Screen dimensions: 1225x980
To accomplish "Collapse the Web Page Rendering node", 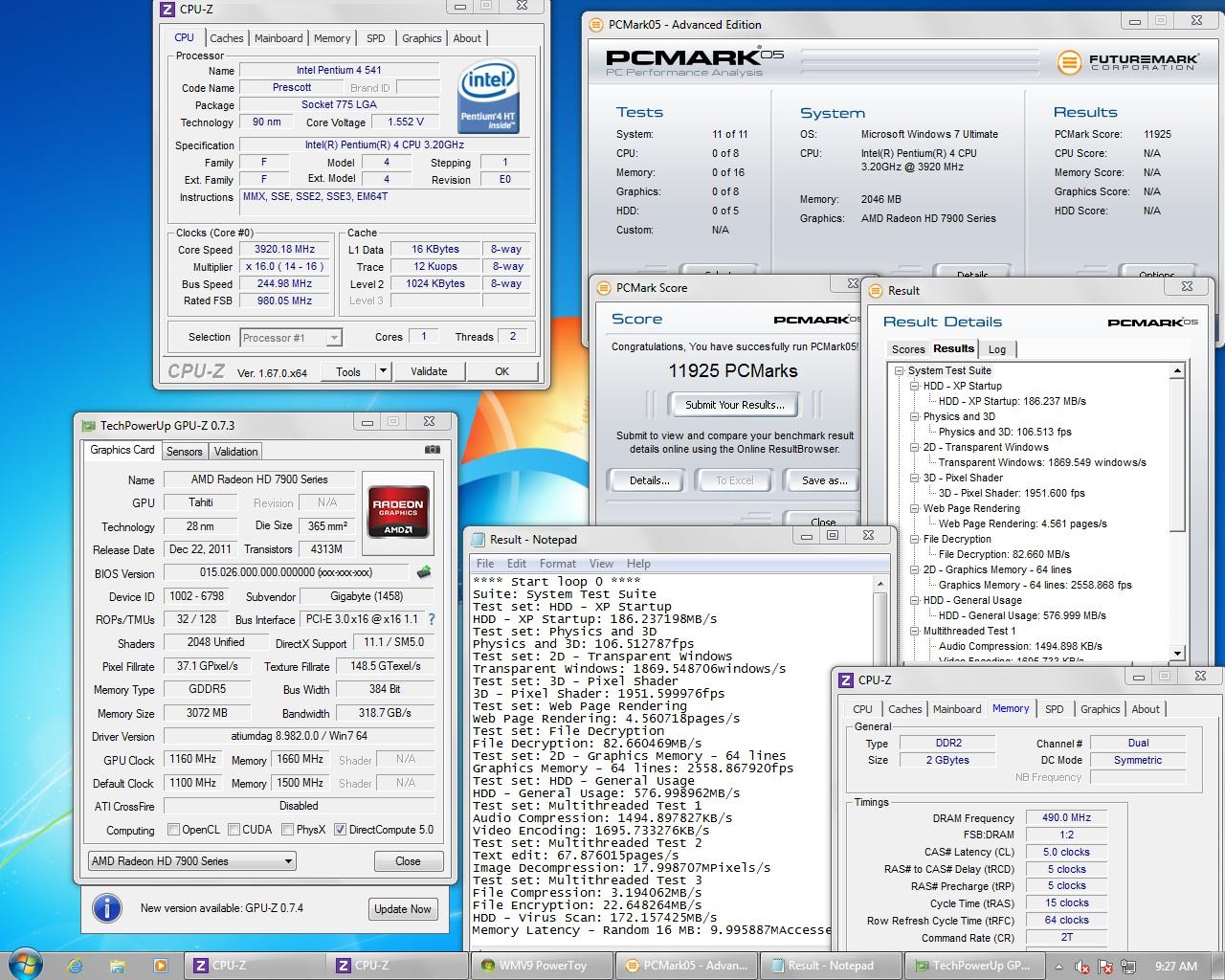I will pyautogui.click(x=915, y=508).
